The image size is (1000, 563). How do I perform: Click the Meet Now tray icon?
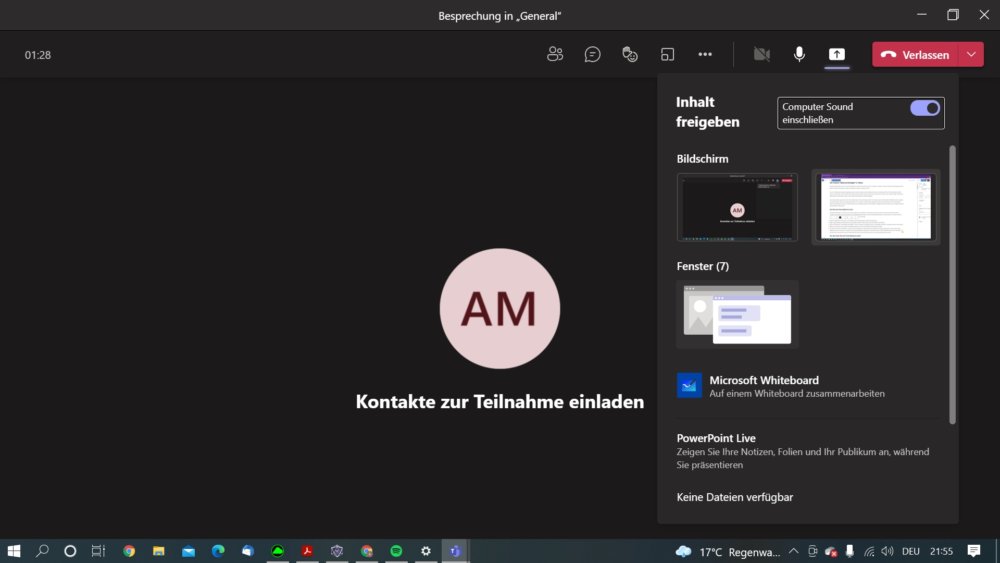pos(812,551)
